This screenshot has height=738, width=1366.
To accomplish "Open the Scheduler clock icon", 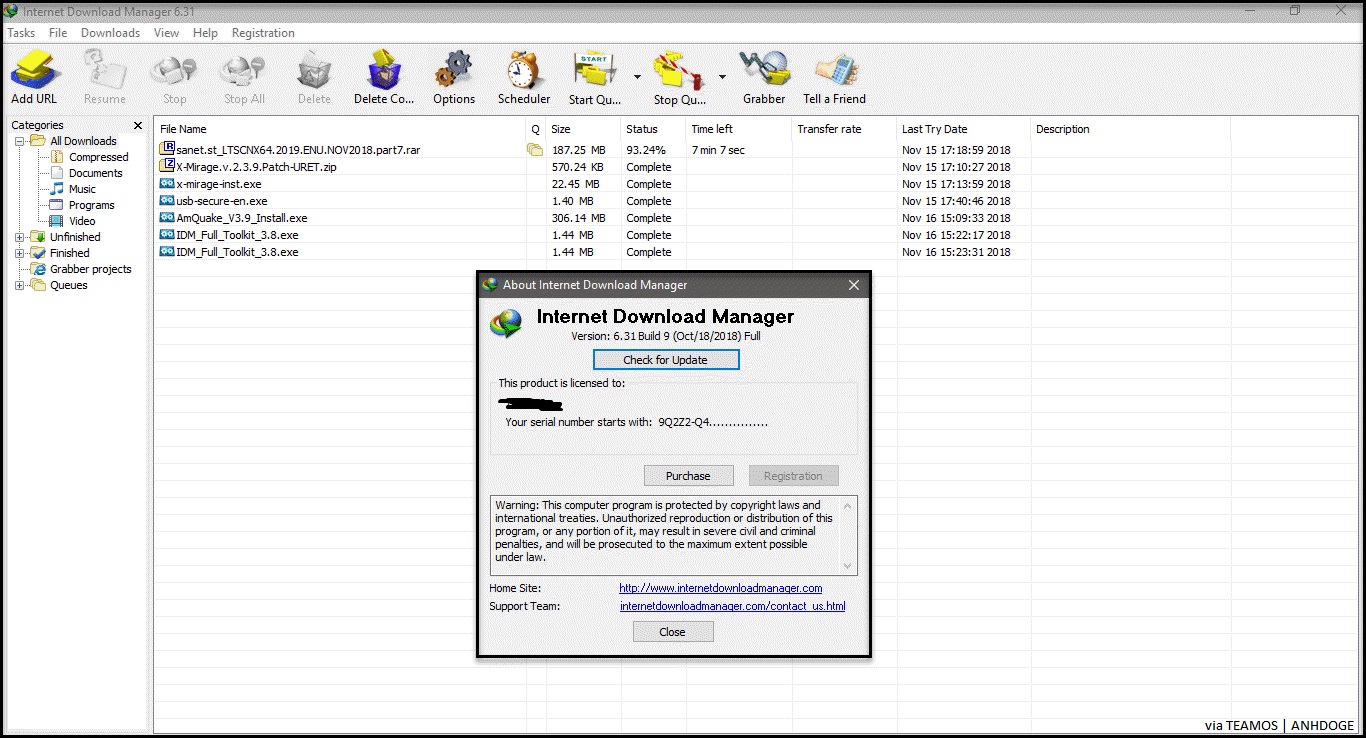I will coord(524,69).
